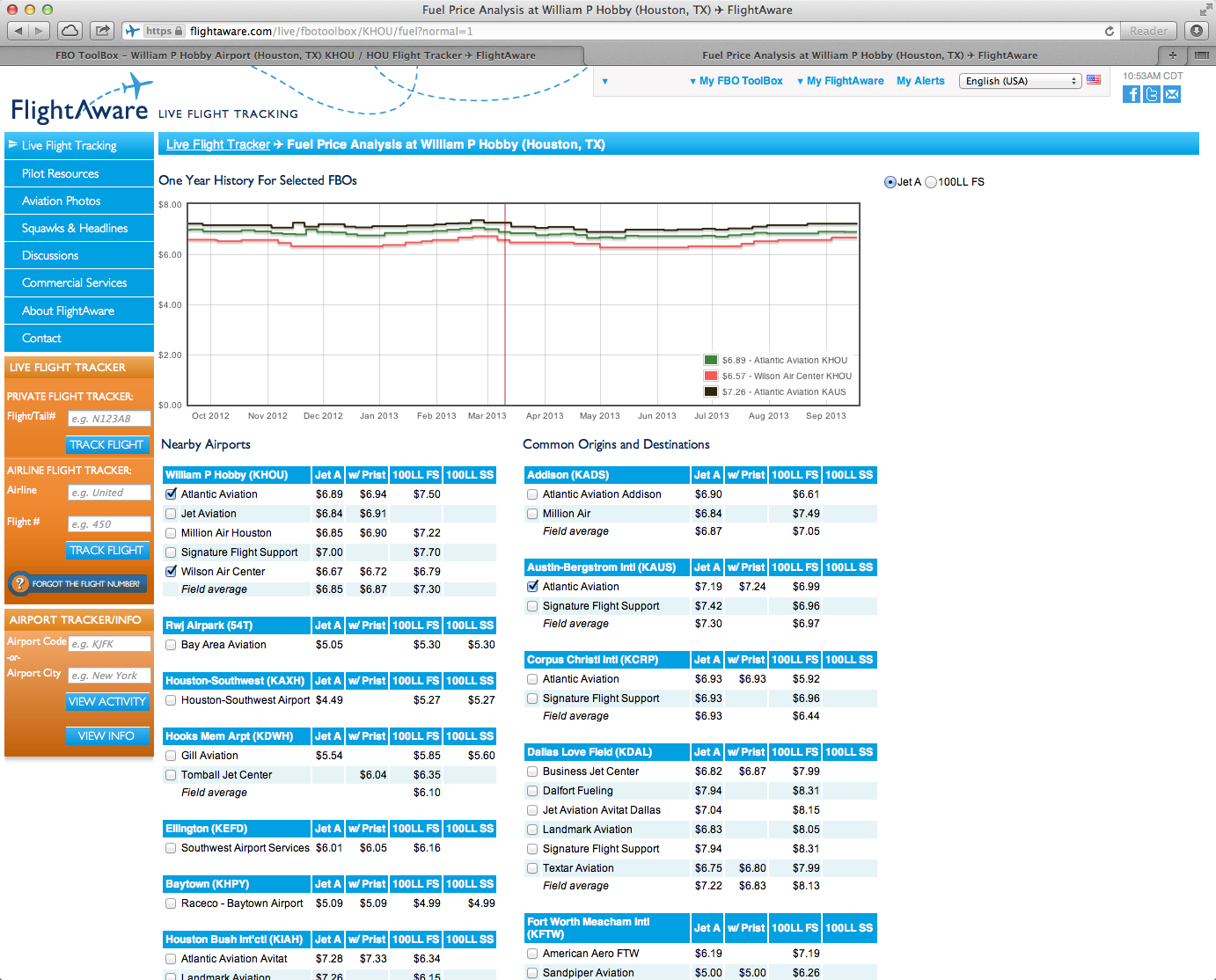
Task: Open the Live Flight Tracker link
Action: click(x=217, y=143)
